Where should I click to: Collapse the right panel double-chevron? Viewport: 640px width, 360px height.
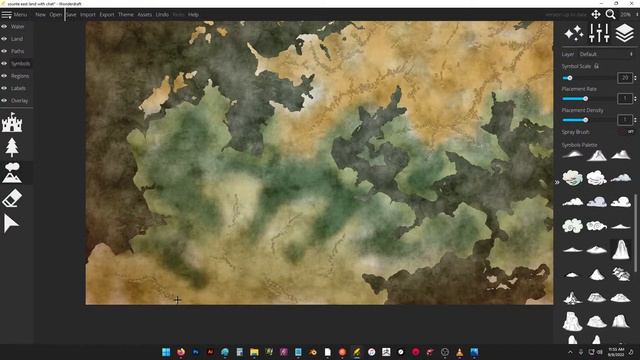557,182
